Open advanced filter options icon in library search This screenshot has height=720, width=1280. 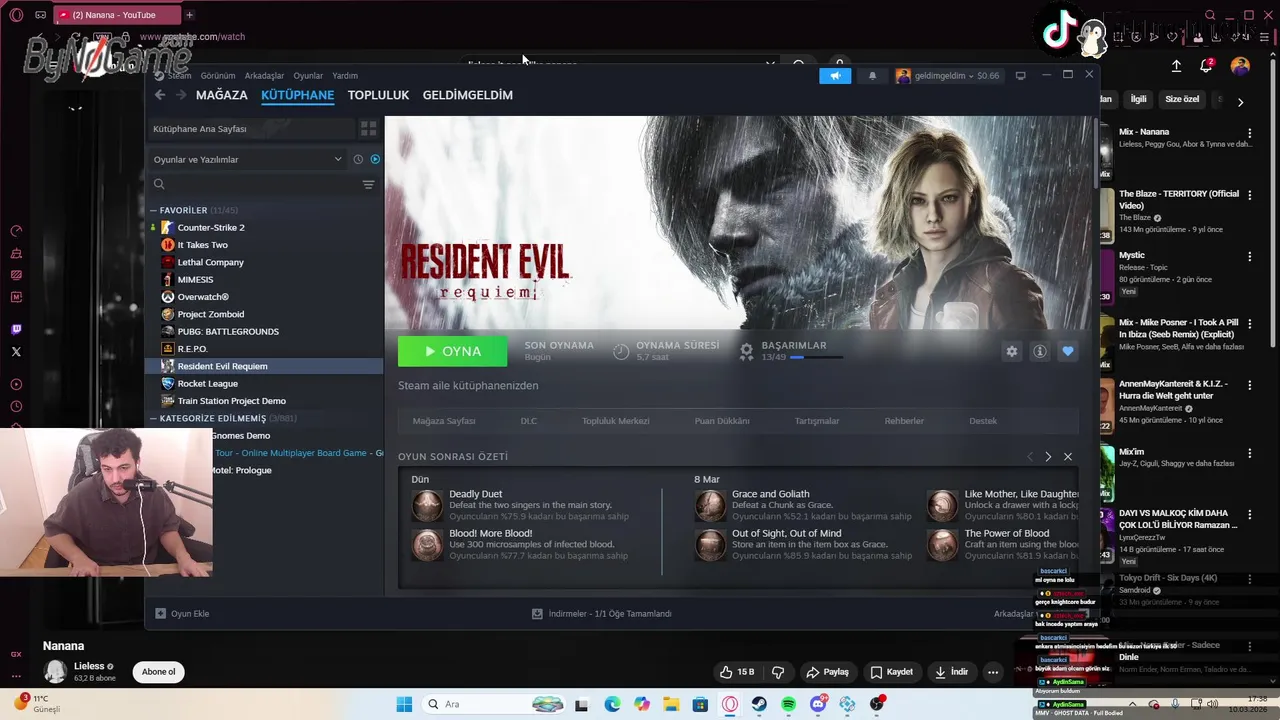pyautogui.click(x=368, y=184)
